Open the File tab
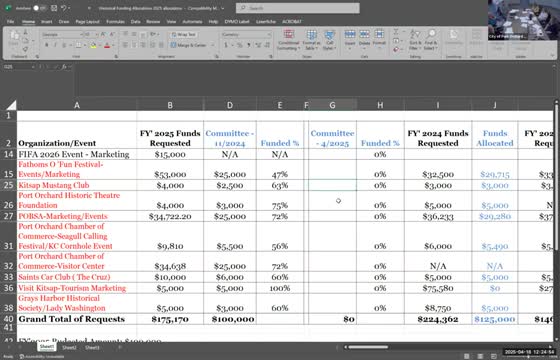The height and width of the screenshot is (360, 560). (x=10, y=21)
